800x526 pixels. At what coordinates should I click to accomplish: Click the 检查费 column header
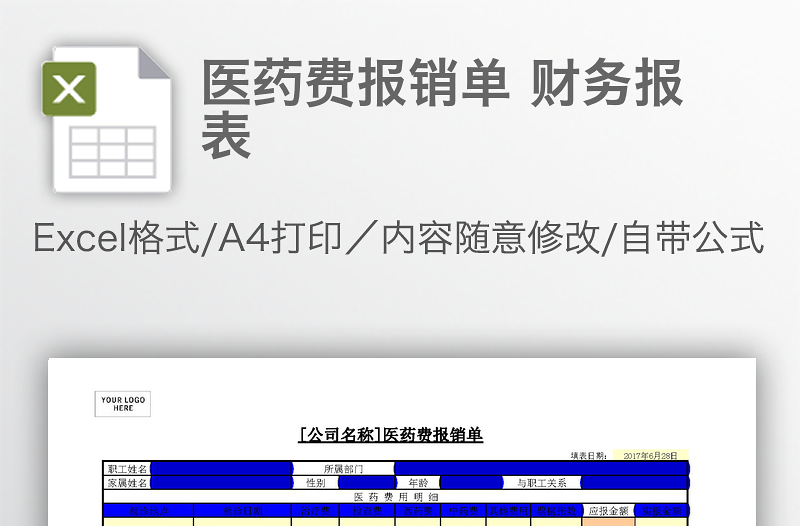point(367,511)
